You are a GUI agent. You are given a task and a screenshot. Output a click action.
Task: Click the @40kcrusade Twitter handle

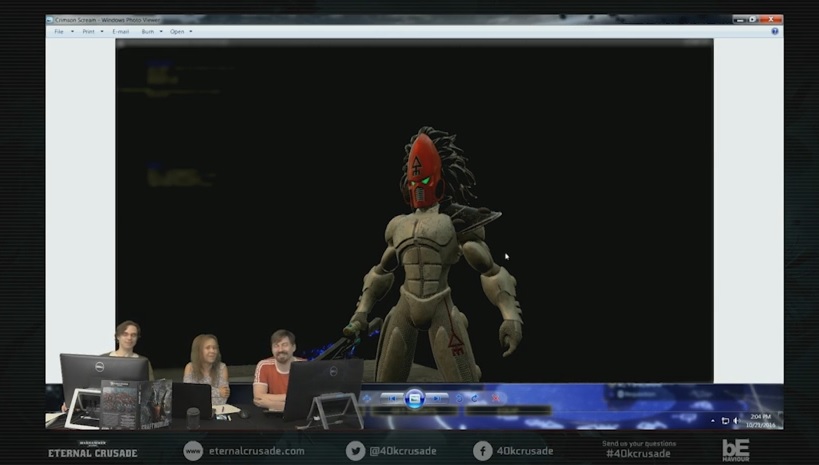(x=403, y=451)
